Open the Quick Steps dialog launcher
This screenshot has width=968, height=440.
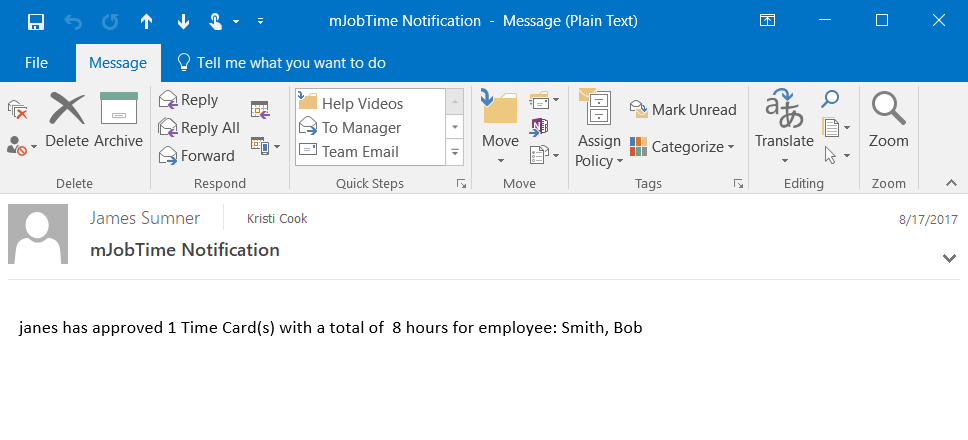click(x=461, y=183)
